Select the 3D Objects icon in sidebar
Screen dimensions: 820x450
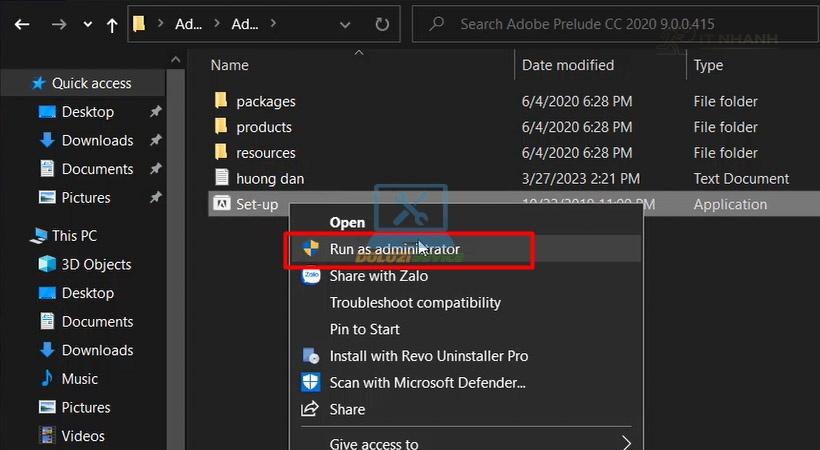(47, 264)
